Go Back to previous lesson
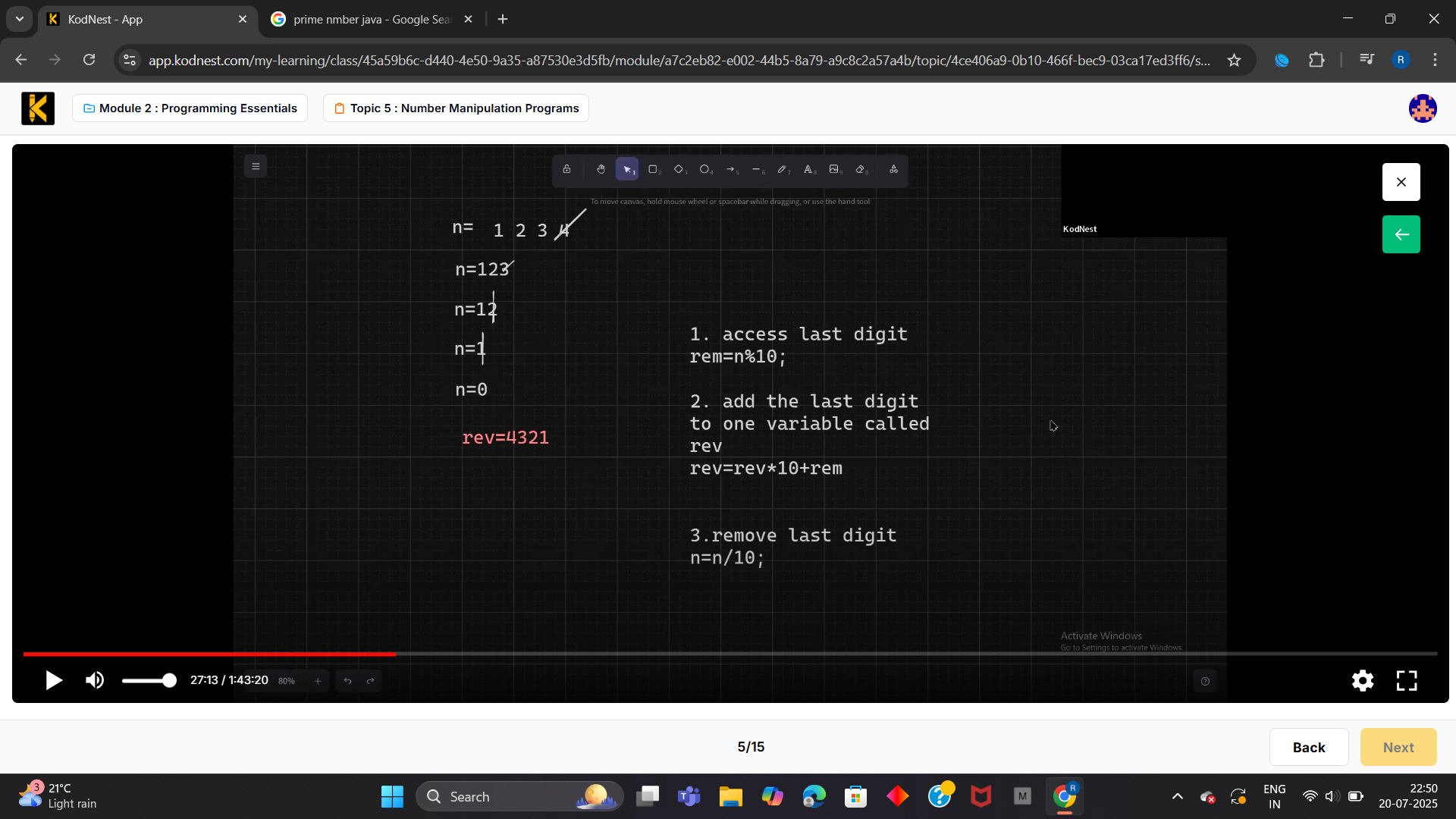Screen dimensions: 1456x819 (x=1309, y=747)
